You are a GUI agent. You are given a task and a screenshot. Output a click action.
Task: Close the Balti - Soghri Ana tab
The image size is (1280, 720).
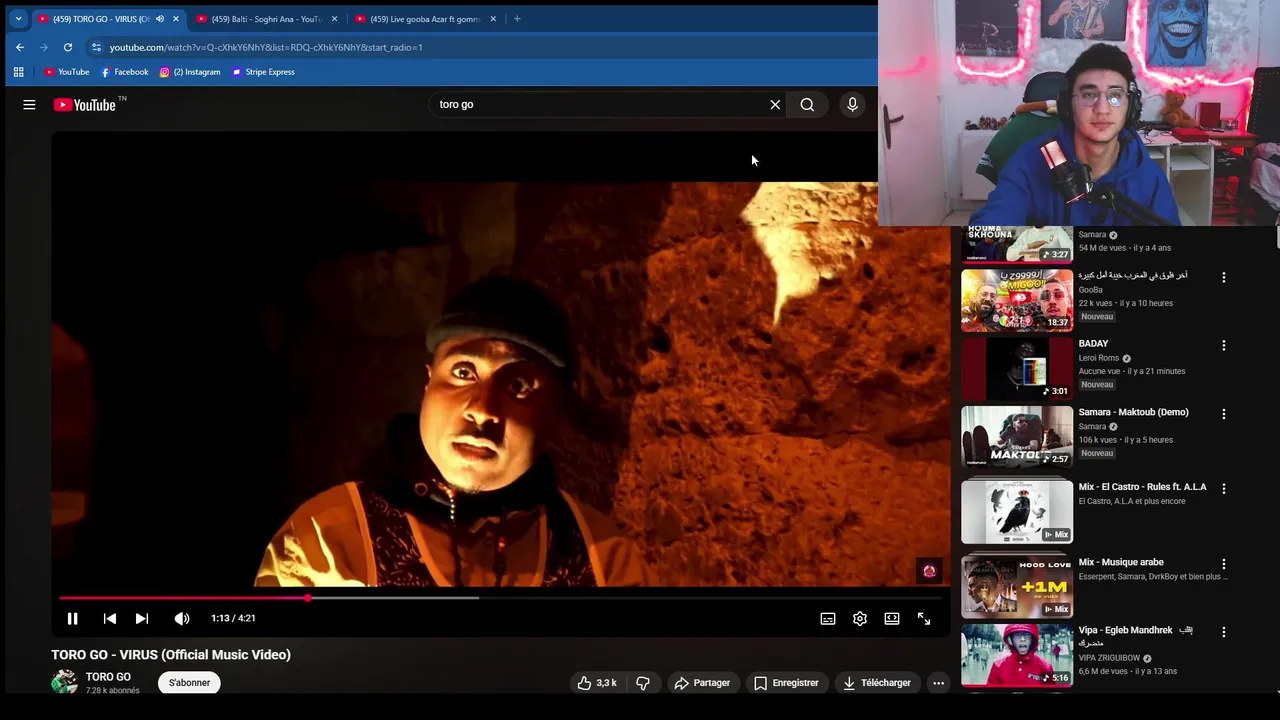(334, 19)
